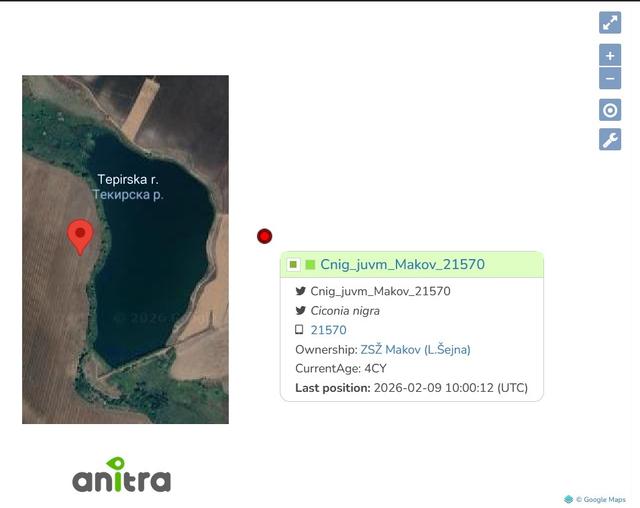
Task: Click the Anitra logo
Action: pos(122,475)
